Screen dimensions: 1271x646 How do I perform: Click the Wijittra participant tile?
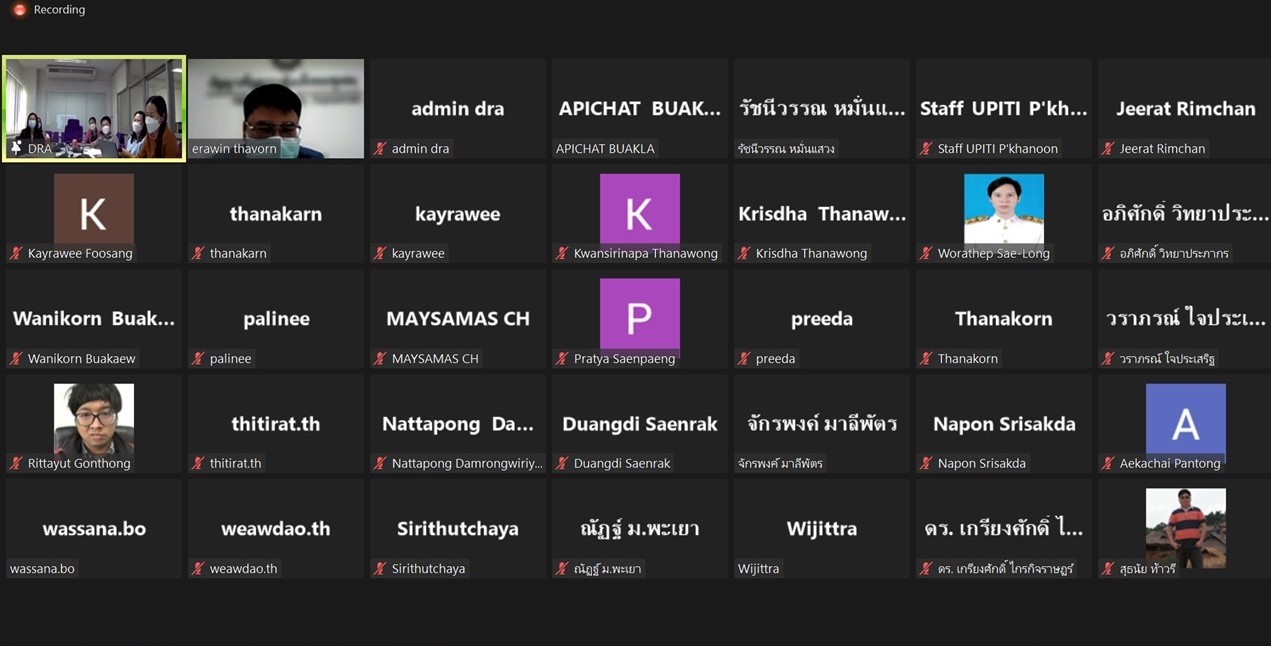pos(821,529)
